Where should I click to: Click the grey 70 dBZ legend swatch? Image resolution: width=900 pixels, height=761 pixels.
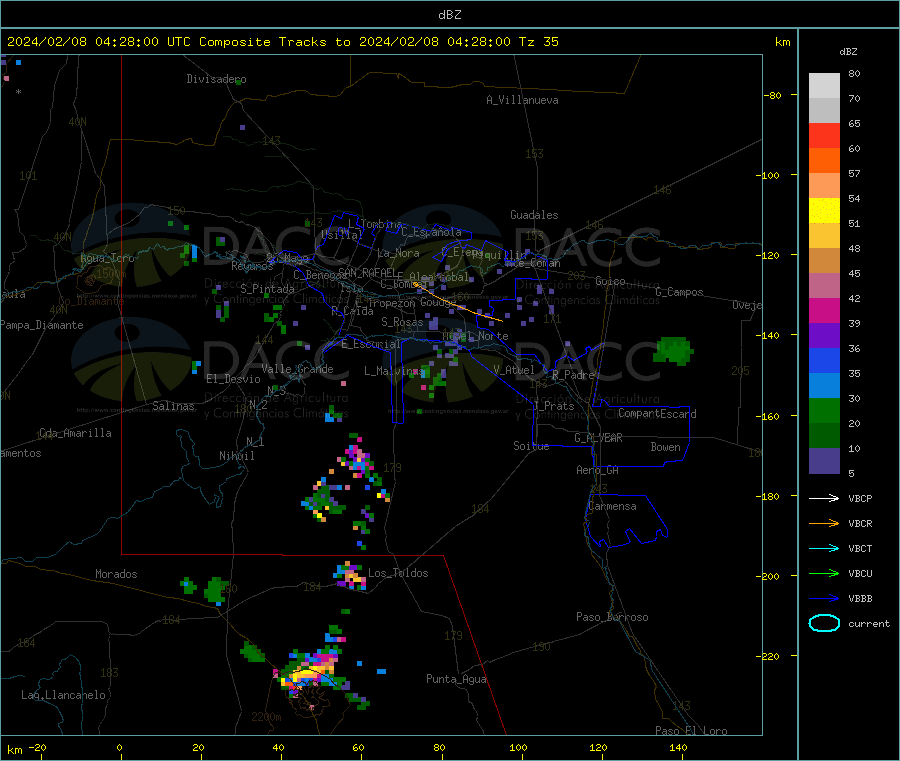(824, 110)
